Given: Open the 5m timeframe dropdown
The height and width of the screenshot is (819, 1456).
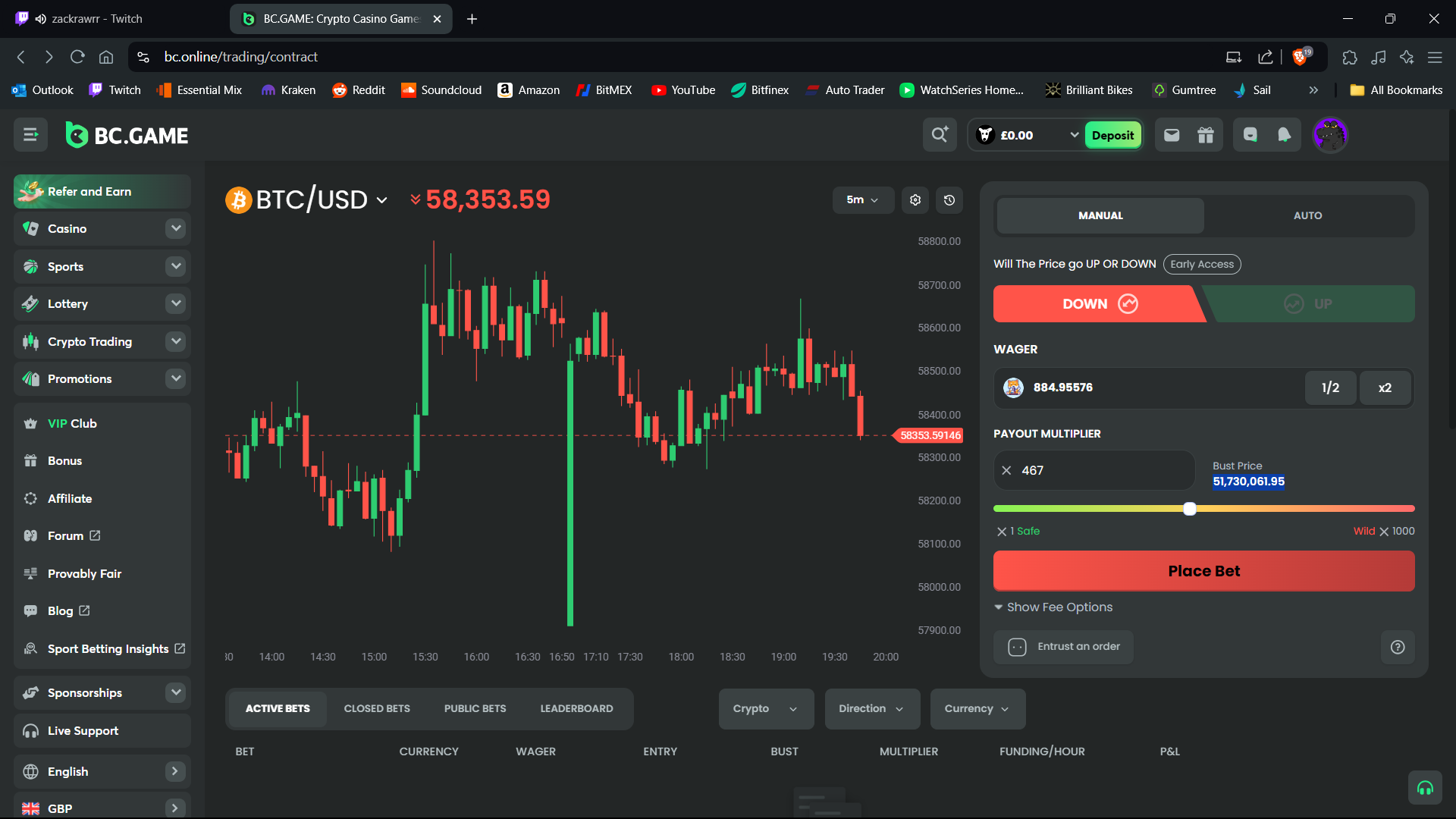Looking at the screenshot, I should pyautogui.click(x=863, y=200).
